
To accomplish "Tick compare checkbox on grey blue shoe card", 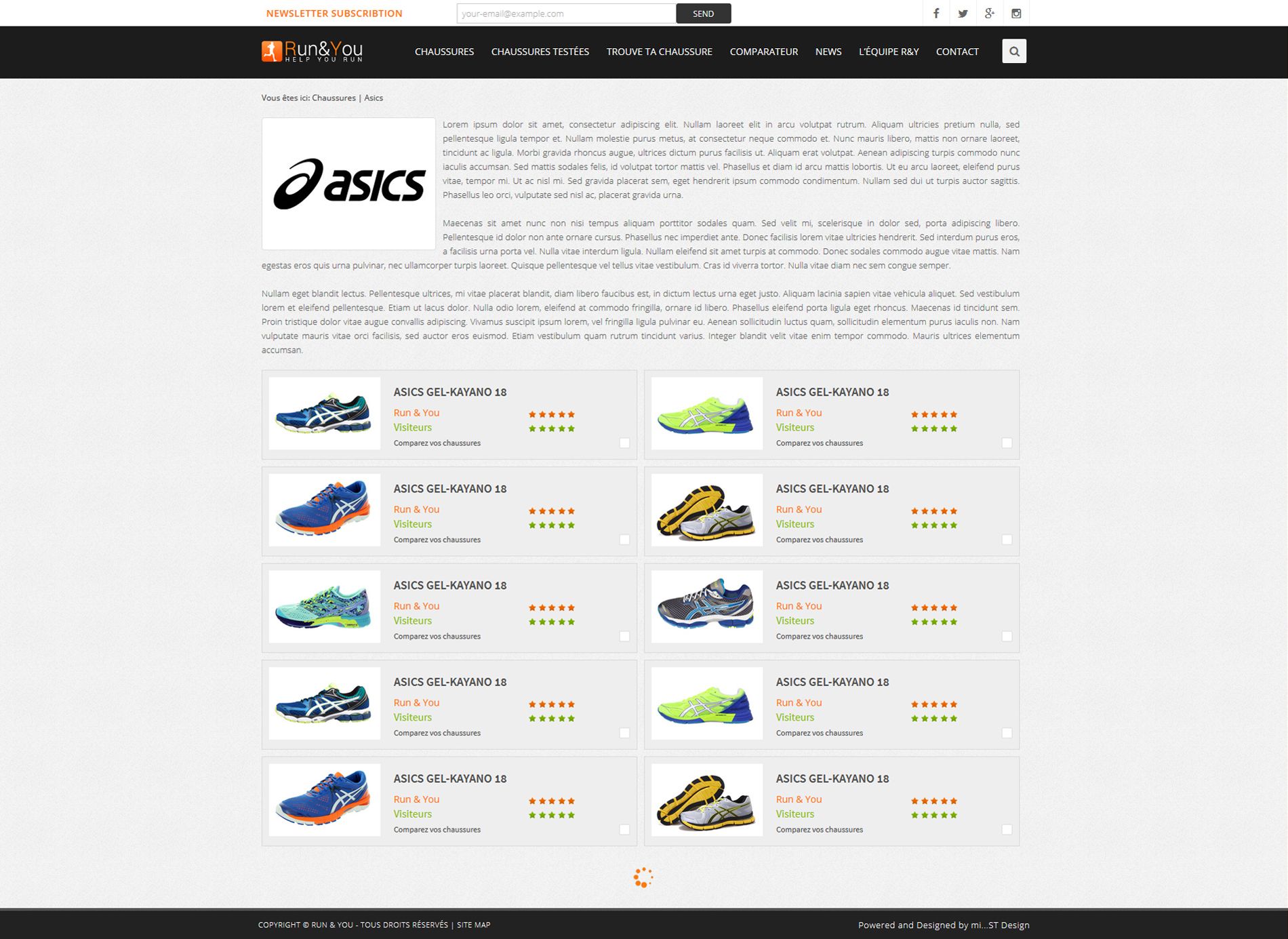I will [x=1007, y=636].
